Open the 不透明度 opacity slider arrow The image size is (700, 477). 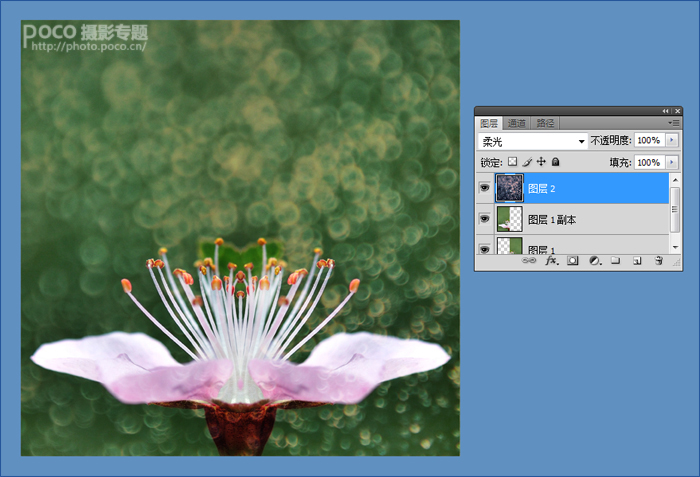point(672,140)
